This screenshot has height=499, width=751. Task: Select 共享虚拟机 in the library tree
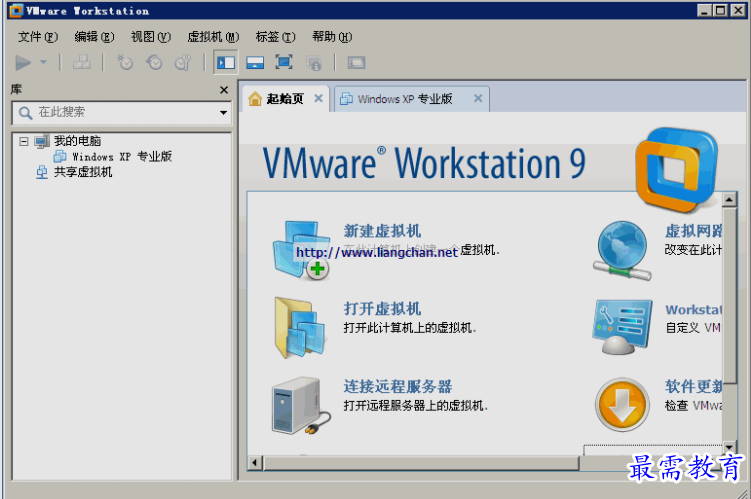click(83, 172)
